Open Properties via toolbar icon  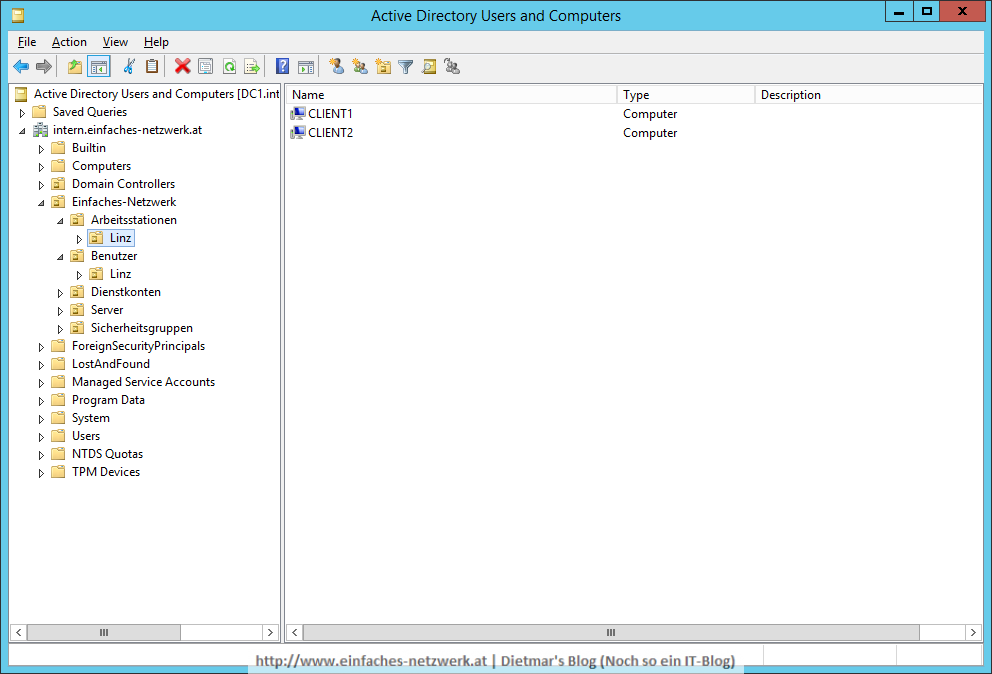(206, 66)
